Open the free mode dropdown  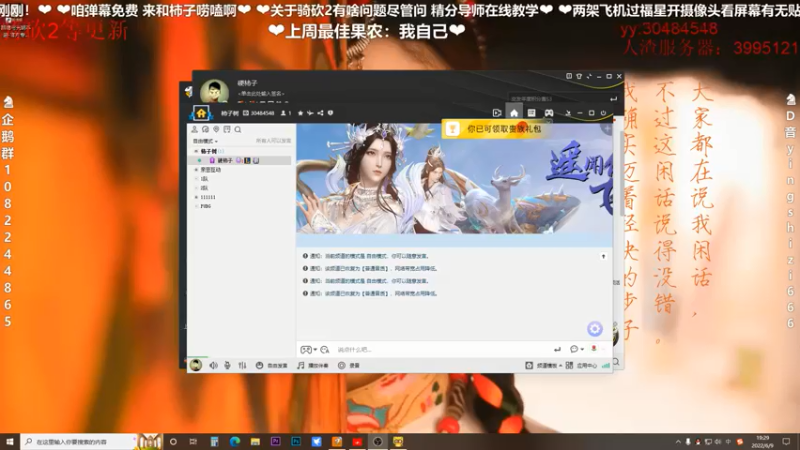click(x=205, y=141)
